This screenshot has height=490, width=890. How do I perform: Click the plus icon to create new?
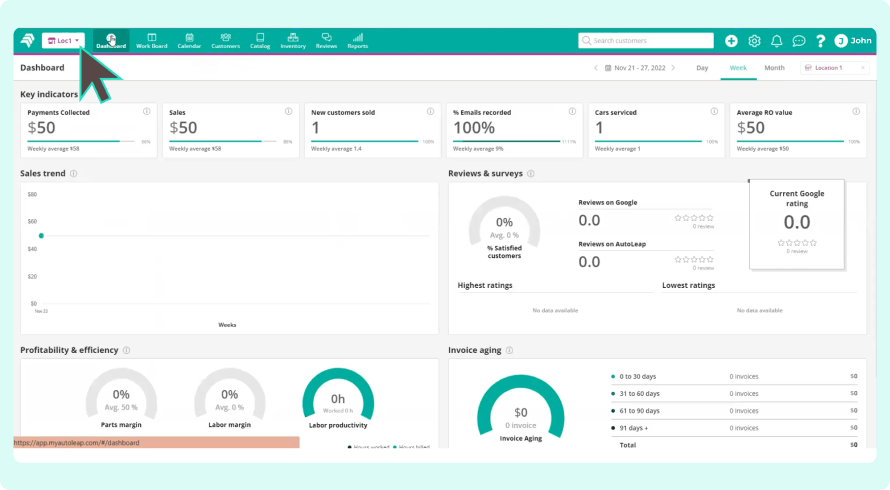coord(731,41)
